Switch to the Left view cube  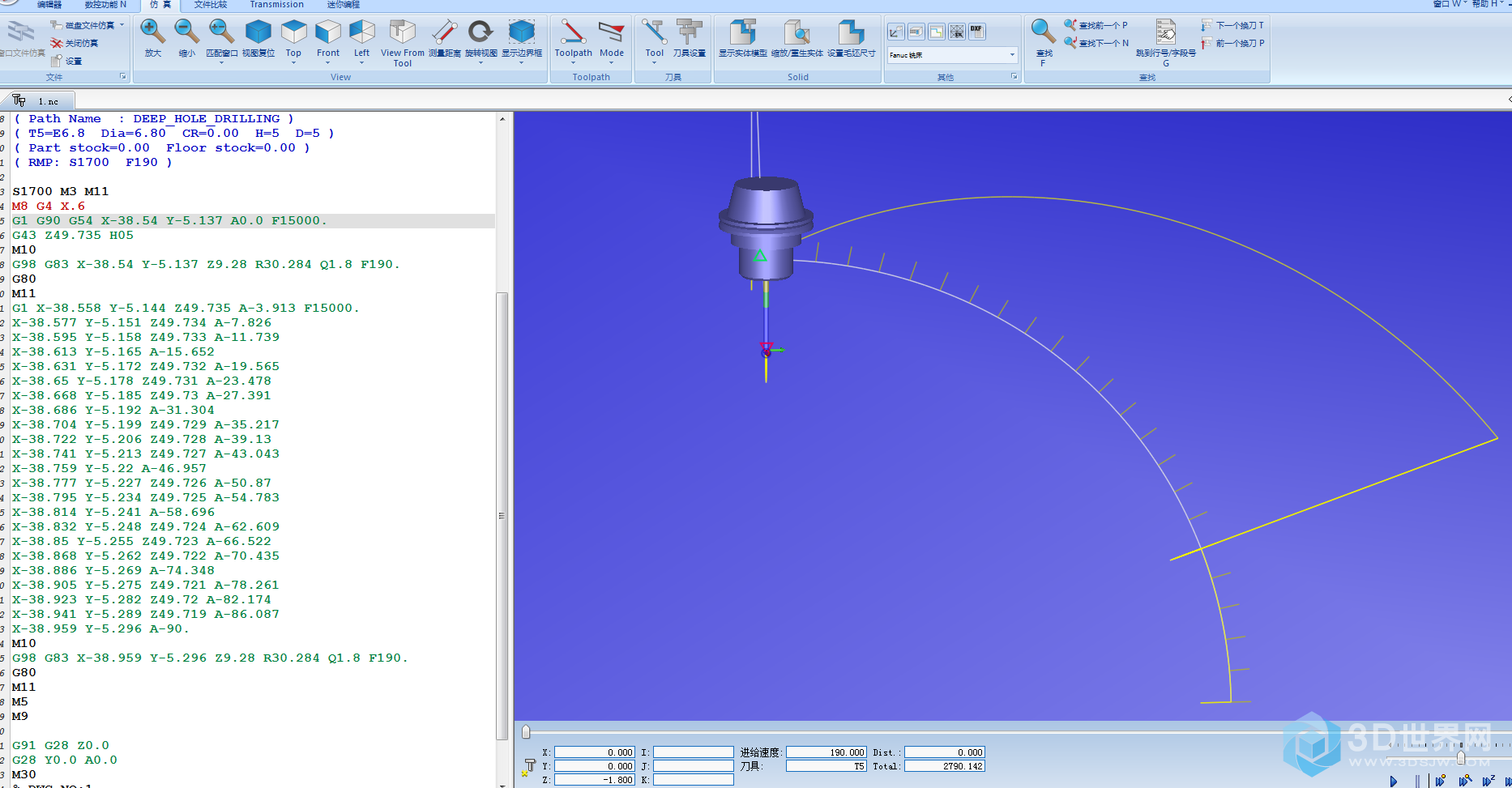pyautogui.click(x=361, y=32)
